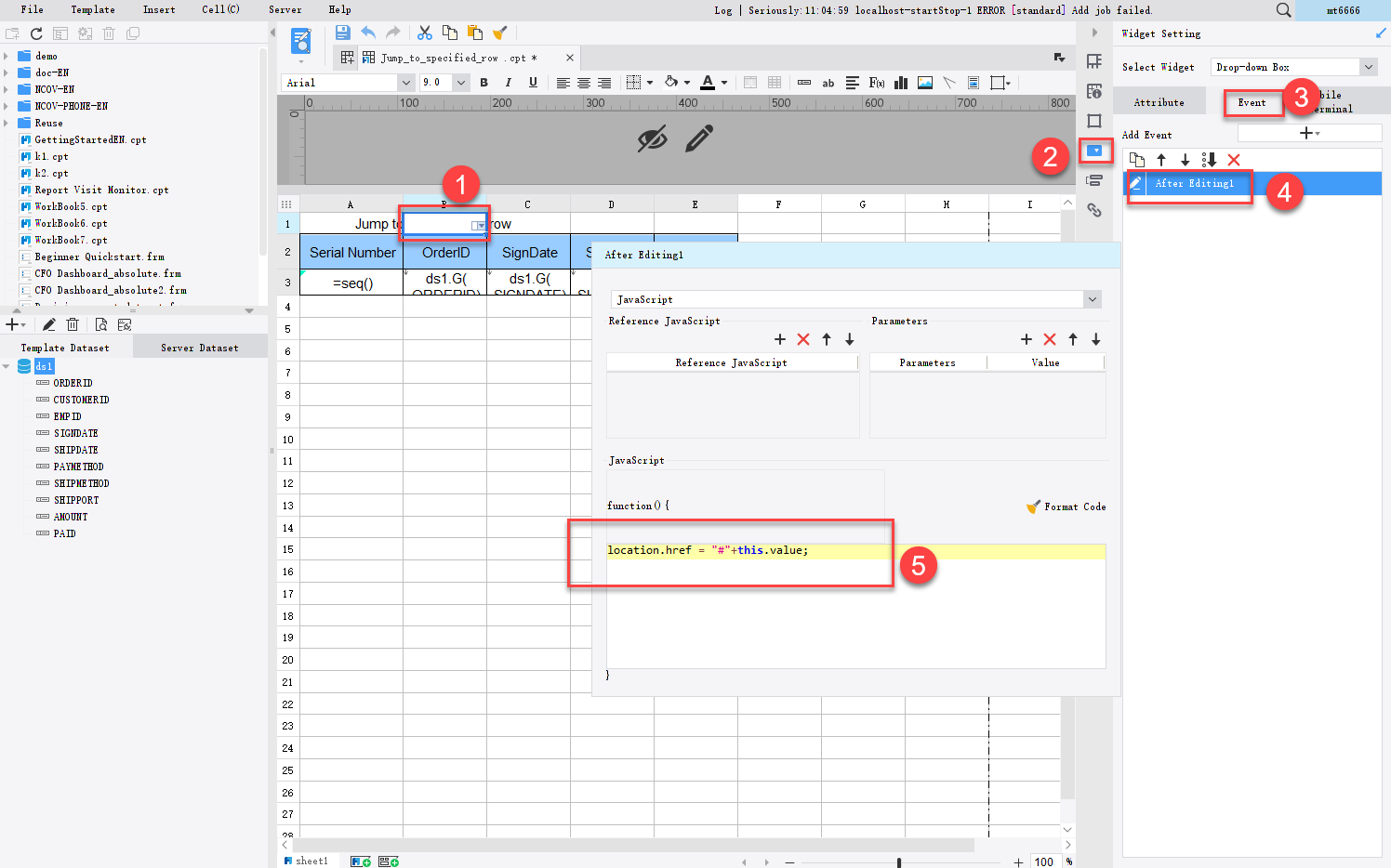The image size is (1391, 868).
Task: Expand the demo folder
Action: pyautogui.click(x=7, y=56)
